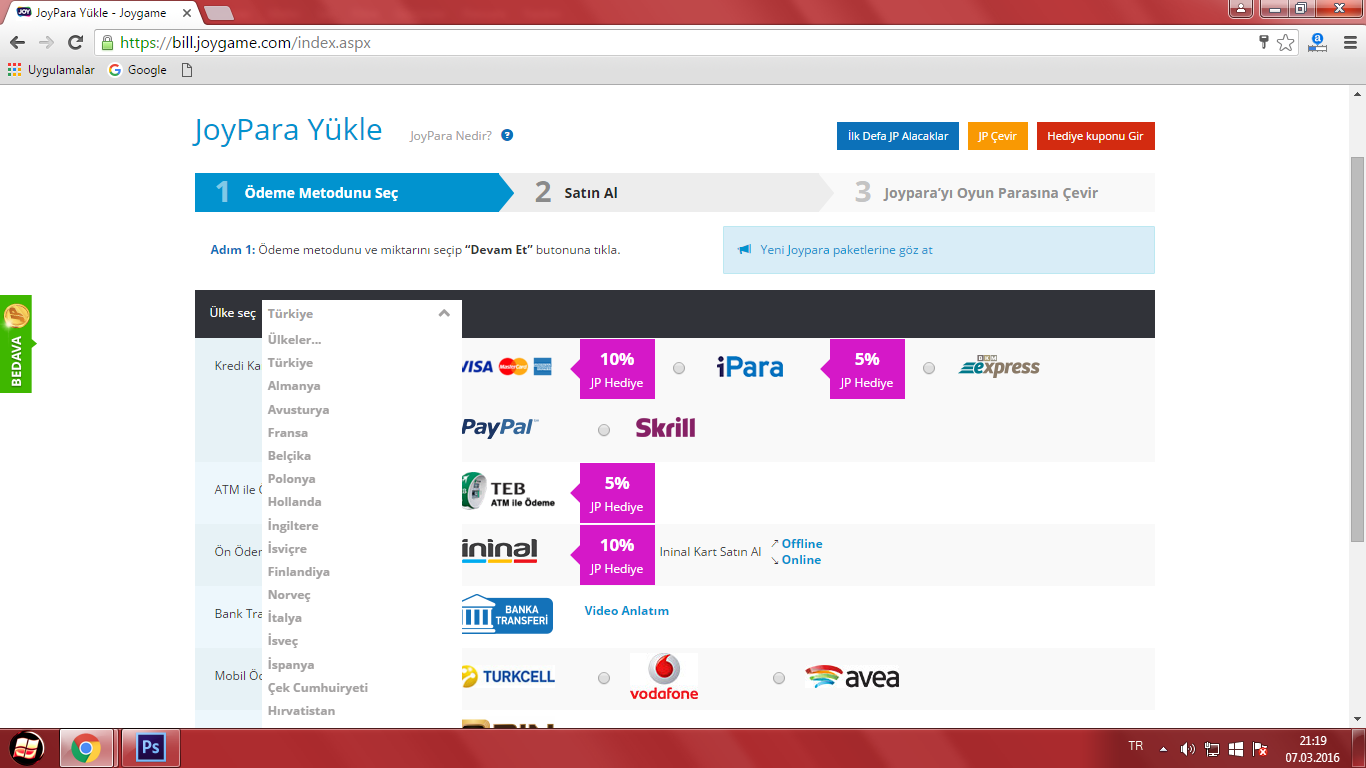Open the JoyPara Nedir? link
Image resolution: width=1366 pixels, height=768 pixels.
click(451, 136)
